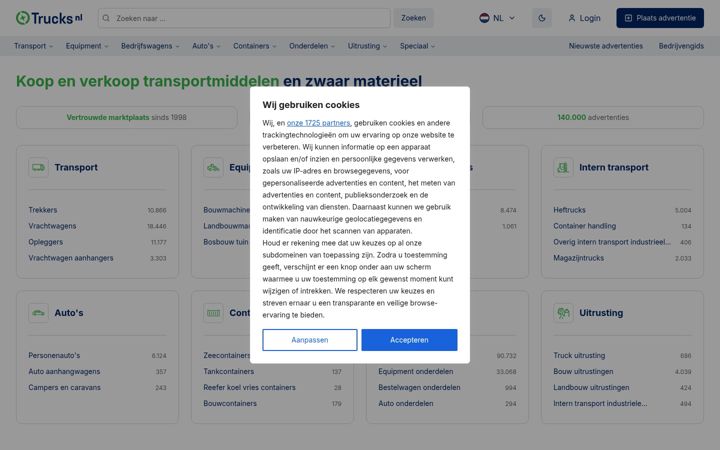
Task: Click the '140.000 advertenties' badge
Action: [x=593, y=118]
